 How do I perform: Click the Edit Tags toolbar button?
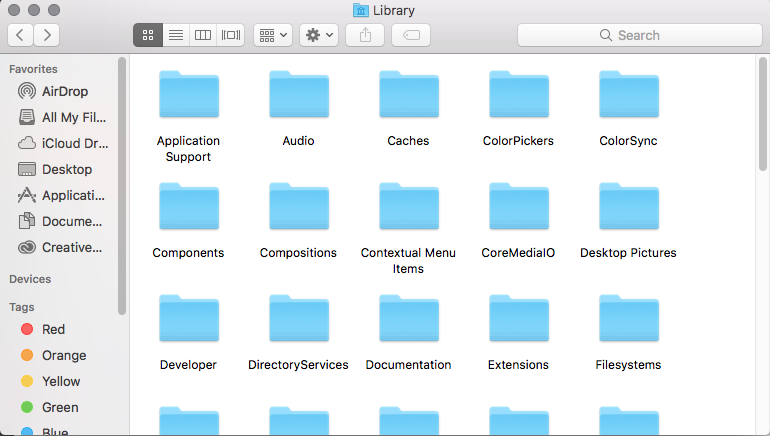[x=411, y=35]
